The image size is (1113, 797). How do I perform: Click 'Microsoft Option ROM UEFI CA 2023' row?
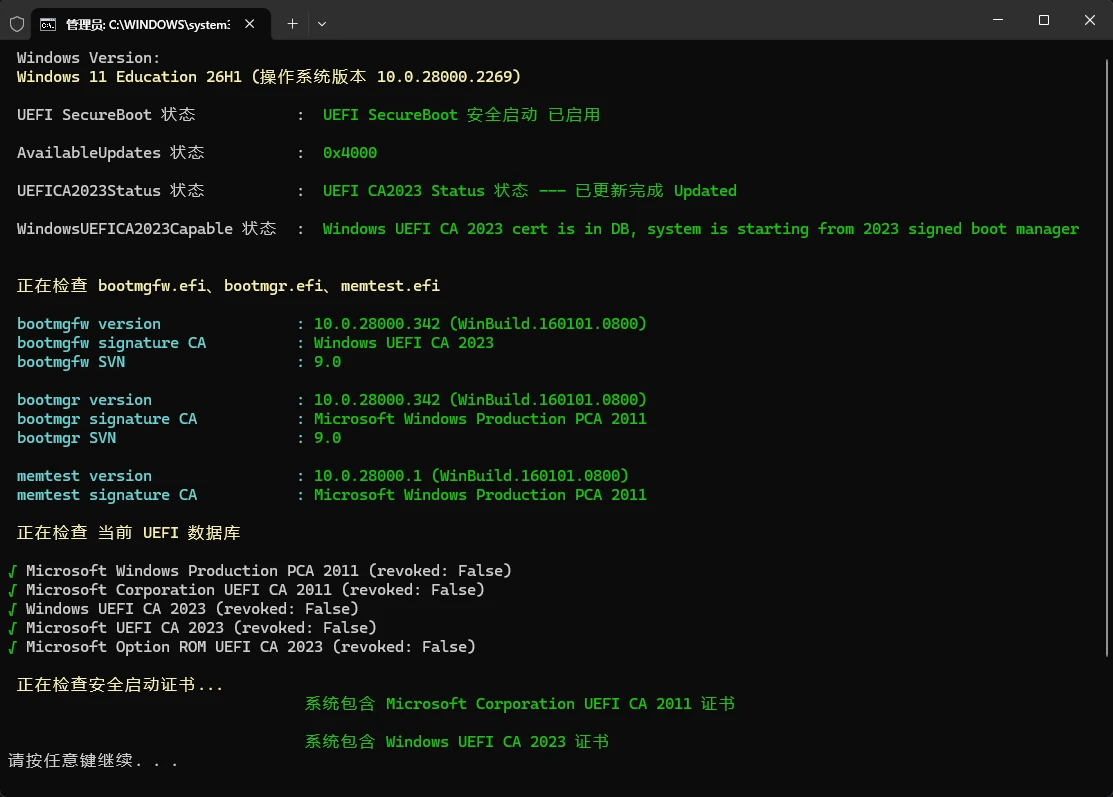[242, 647]
